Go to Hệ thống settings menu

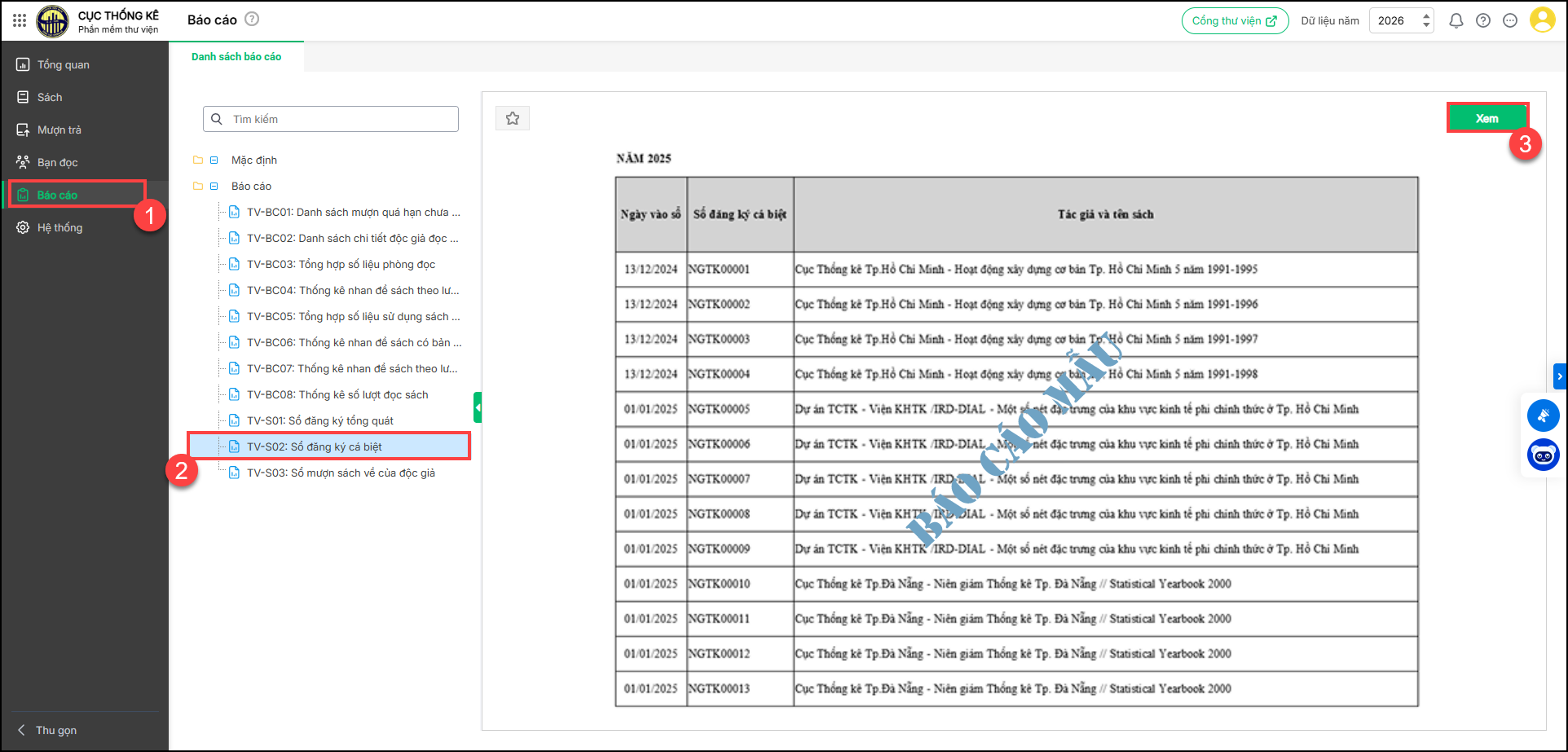59,228
